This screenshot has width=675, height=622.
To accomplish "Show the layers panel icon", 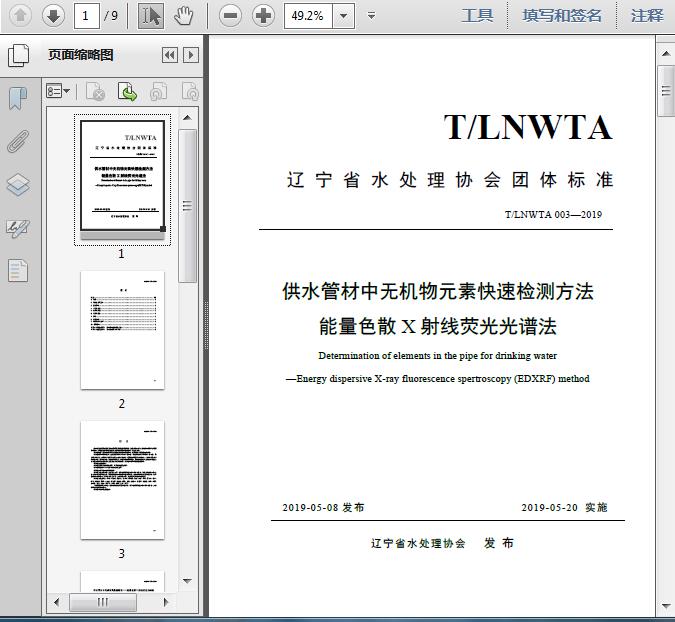I will [18, 185].
